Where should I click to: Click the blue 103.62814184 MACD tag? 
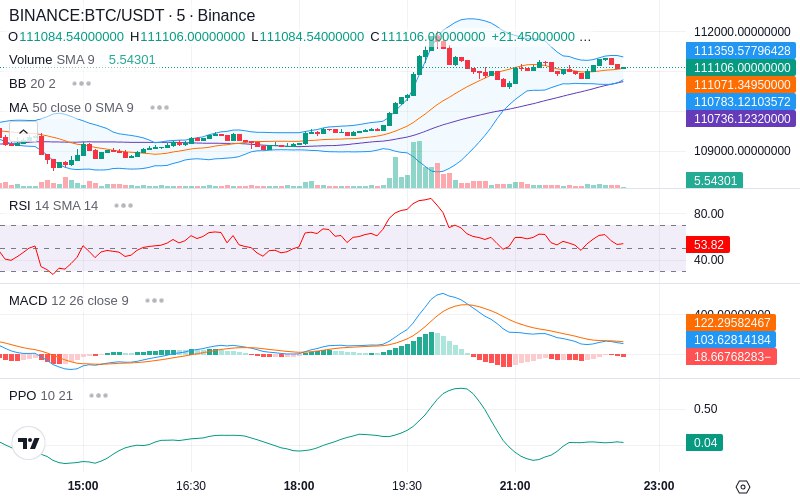pos(731,339)
